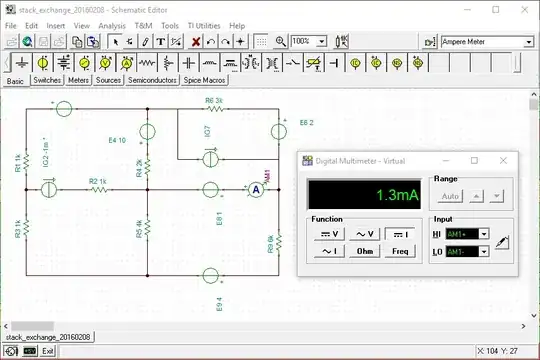The height and width of the screenshot is (360, 540).
Task: Click the Auto range button
Action: pyautogui.click(x=450, y=196)
